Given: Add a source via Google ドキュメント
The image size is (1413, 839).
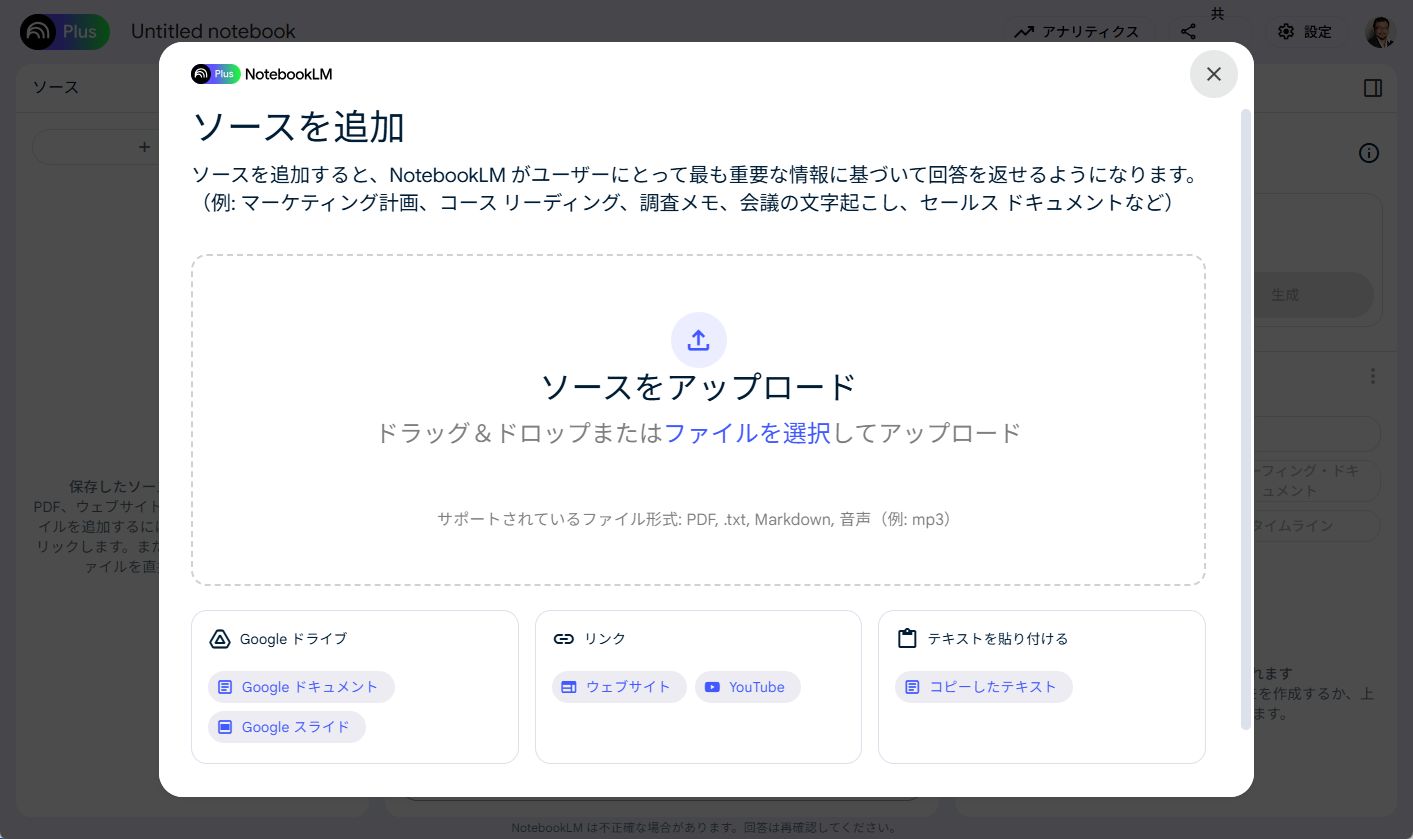Looking at the screenshot, I should click(x=301, y=687).
